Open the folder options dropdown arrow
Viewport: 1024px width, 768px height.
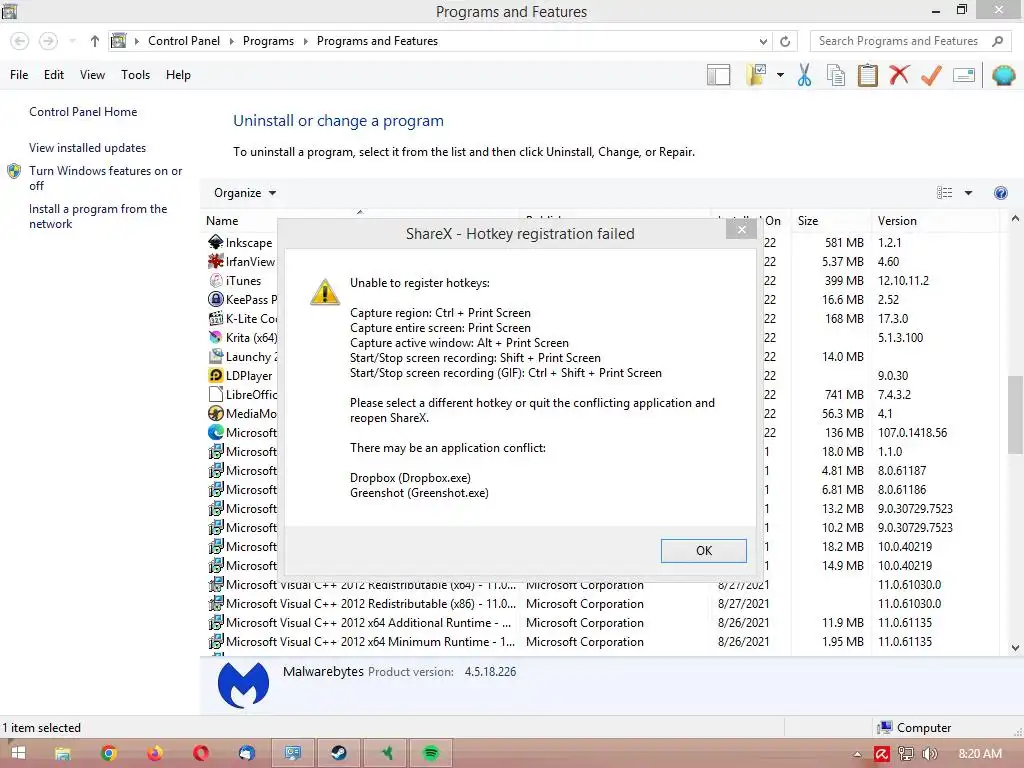click(x=780, y=75)
